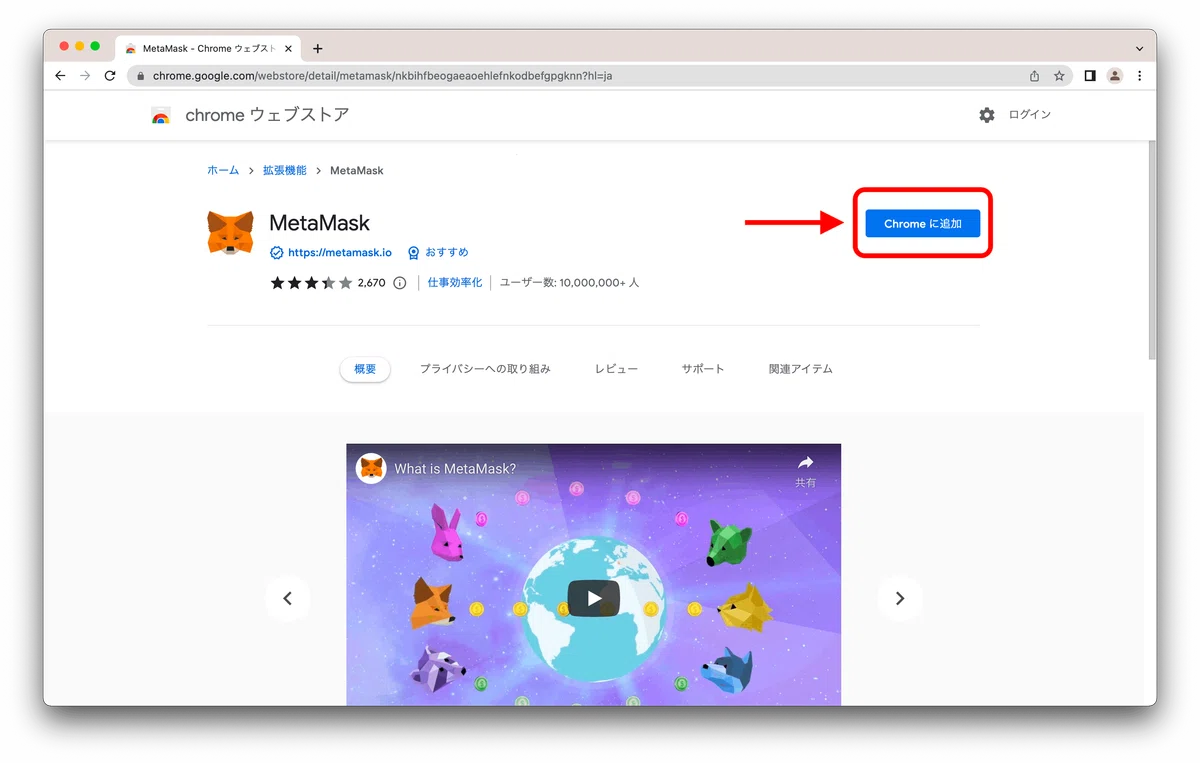Open a new tab with plus icon
This screenshot has height=763, width=1200.
click(x=318, y=48)
